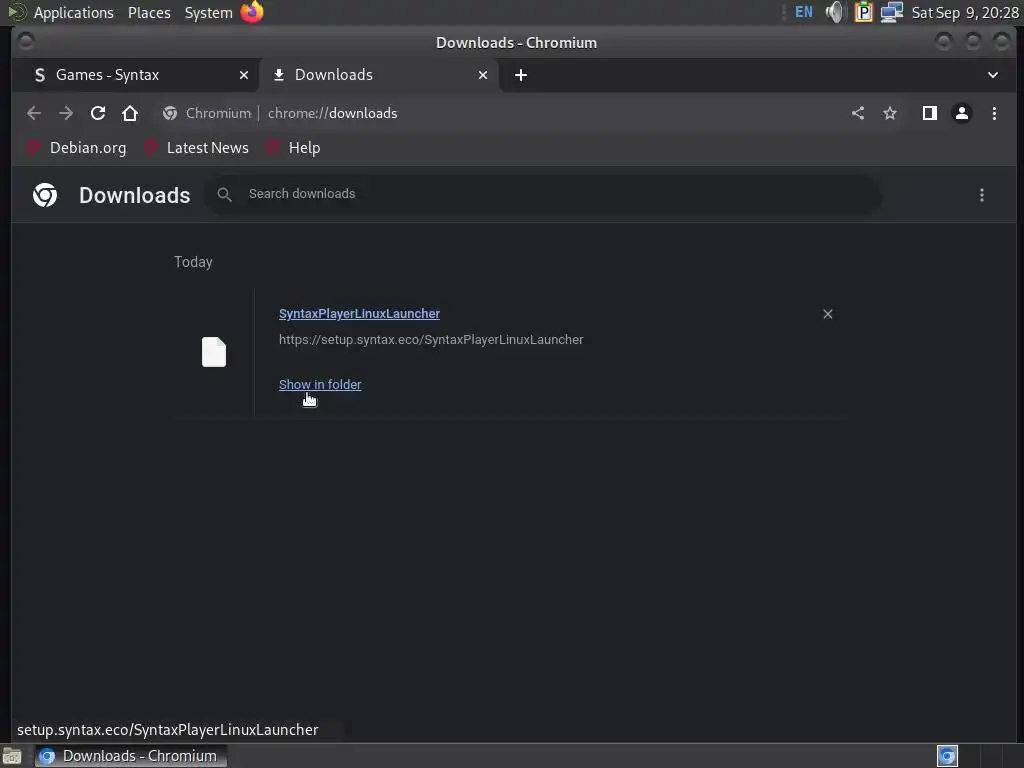Click Show in folder link
This screenshot has width=1024, height=768.
(x=320, y=385)
